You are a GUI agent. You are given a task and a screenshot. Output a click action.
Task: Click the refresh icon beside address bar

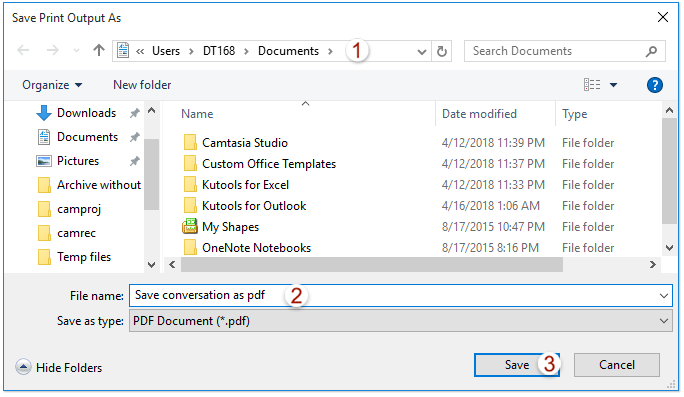point(441,51)
